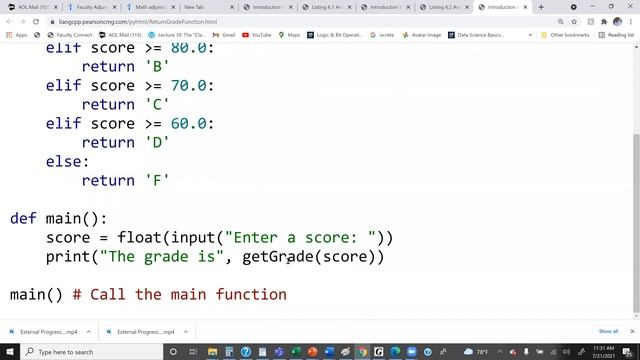Open the clock and date flyout
This screenshot has height=360, width=640.
click(x=604, y=352)
